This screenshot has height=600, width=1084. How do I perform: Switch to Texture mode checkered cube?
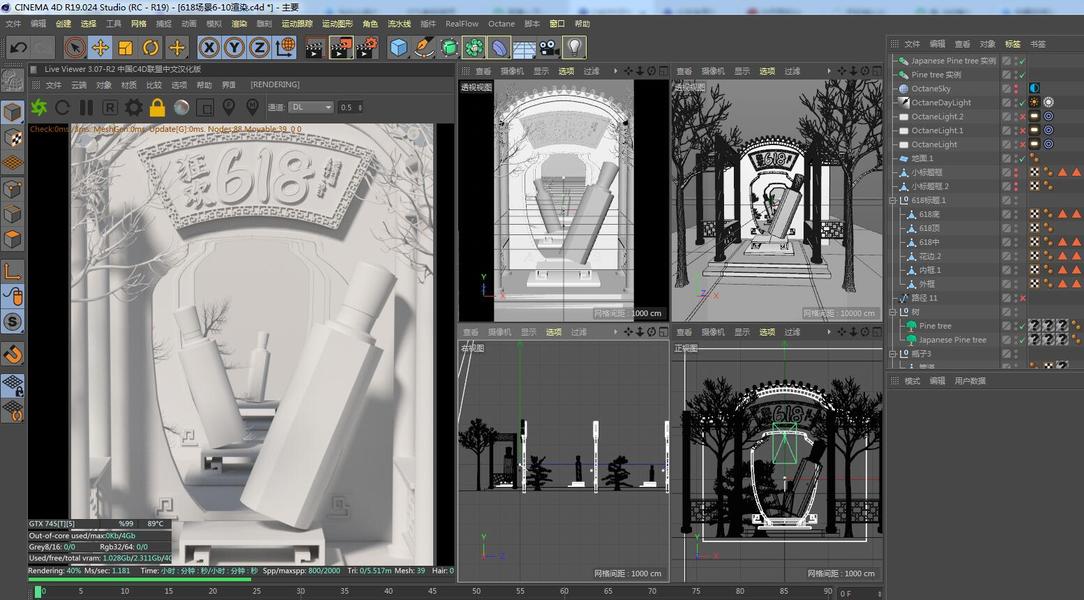tap(12, 138)
